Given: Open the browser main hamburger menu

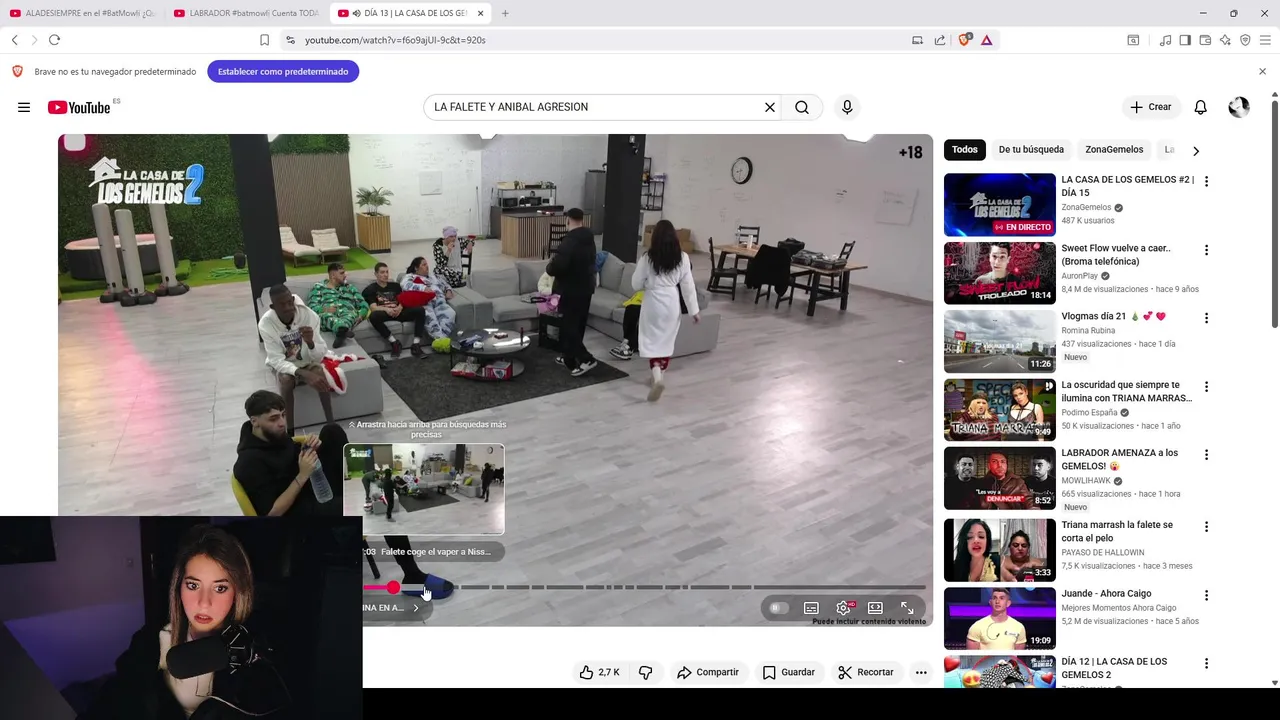Looking at the screenshot, I should coord(1265,40).
